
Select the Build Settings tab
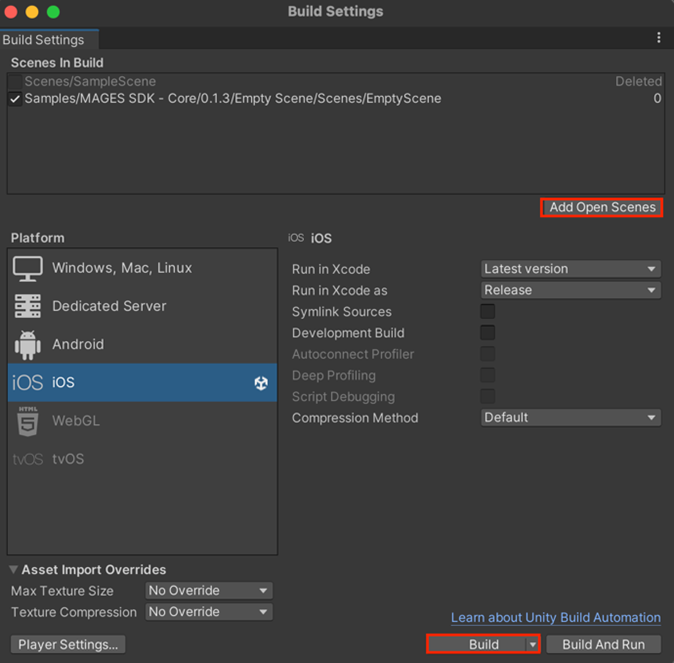pos(44,40)
